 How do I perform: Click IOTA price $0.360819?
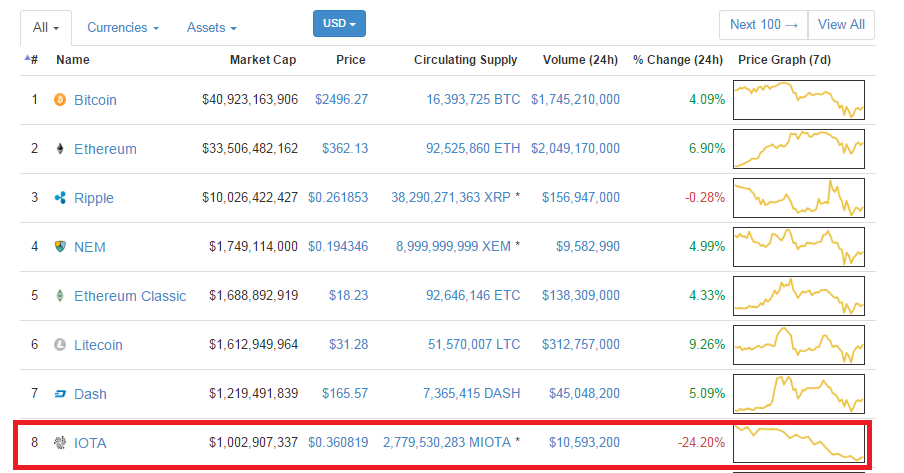(338, 442)
